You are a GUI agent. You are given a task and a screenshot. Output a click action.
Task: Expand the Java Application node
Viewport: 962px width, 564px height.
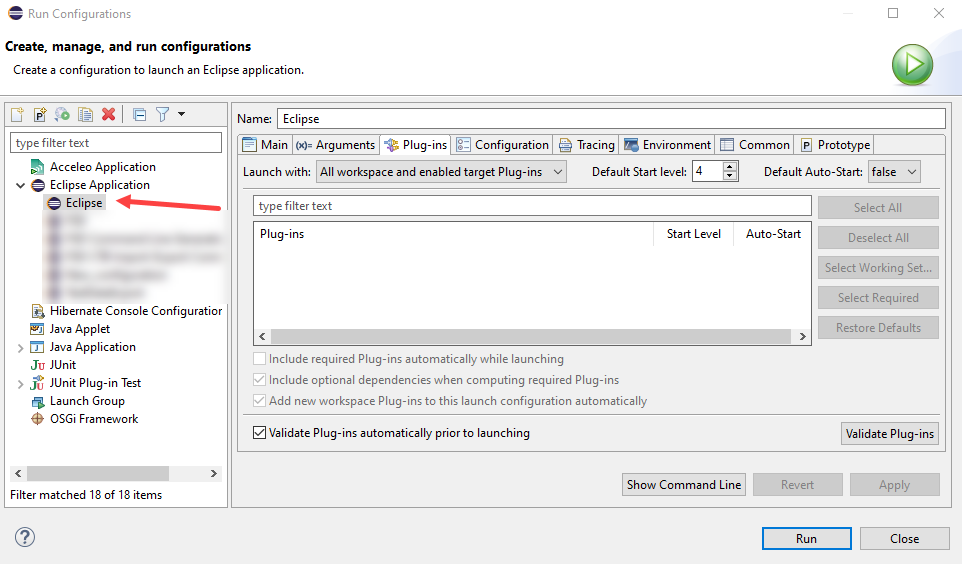(20, 348)
